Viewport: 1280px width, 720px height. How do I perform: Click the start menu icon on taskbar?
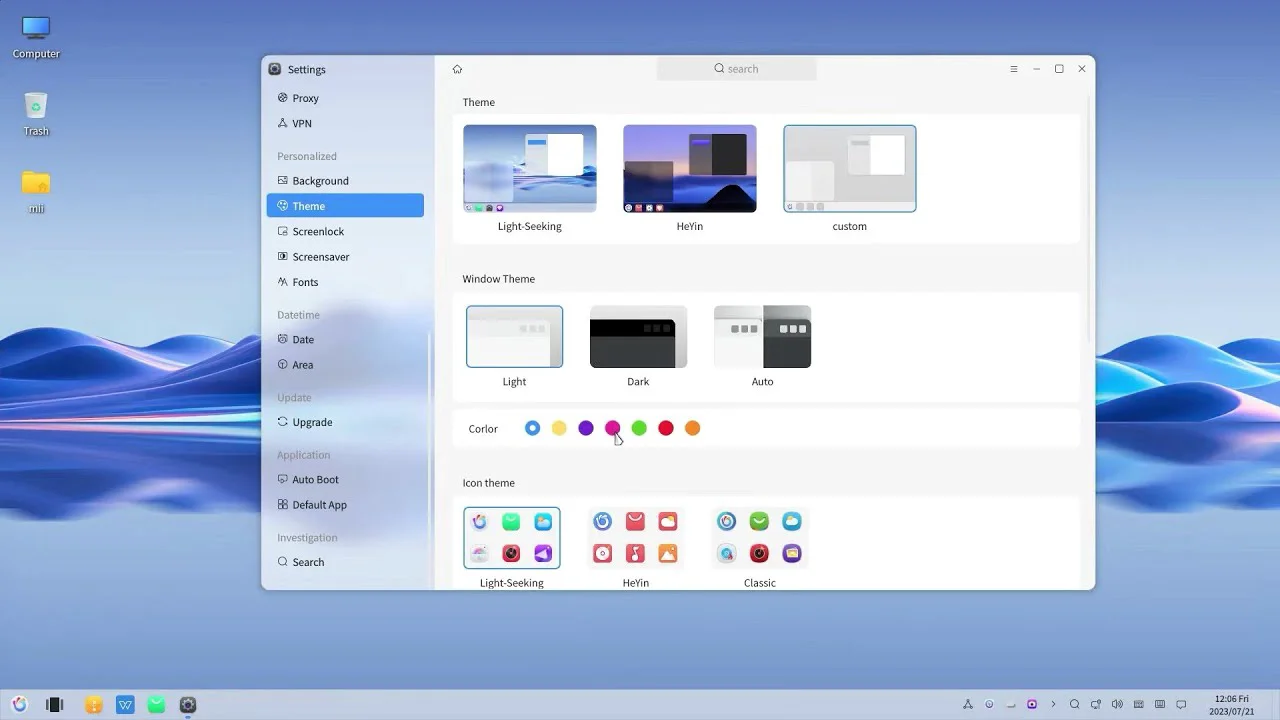(19, 705)
